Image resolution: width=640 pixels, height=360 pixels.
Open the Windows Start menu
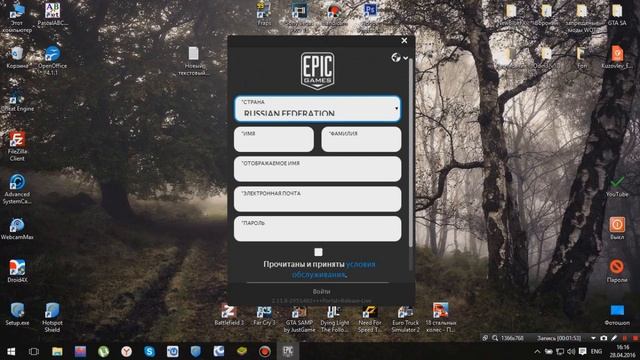(x=11, y=351)
